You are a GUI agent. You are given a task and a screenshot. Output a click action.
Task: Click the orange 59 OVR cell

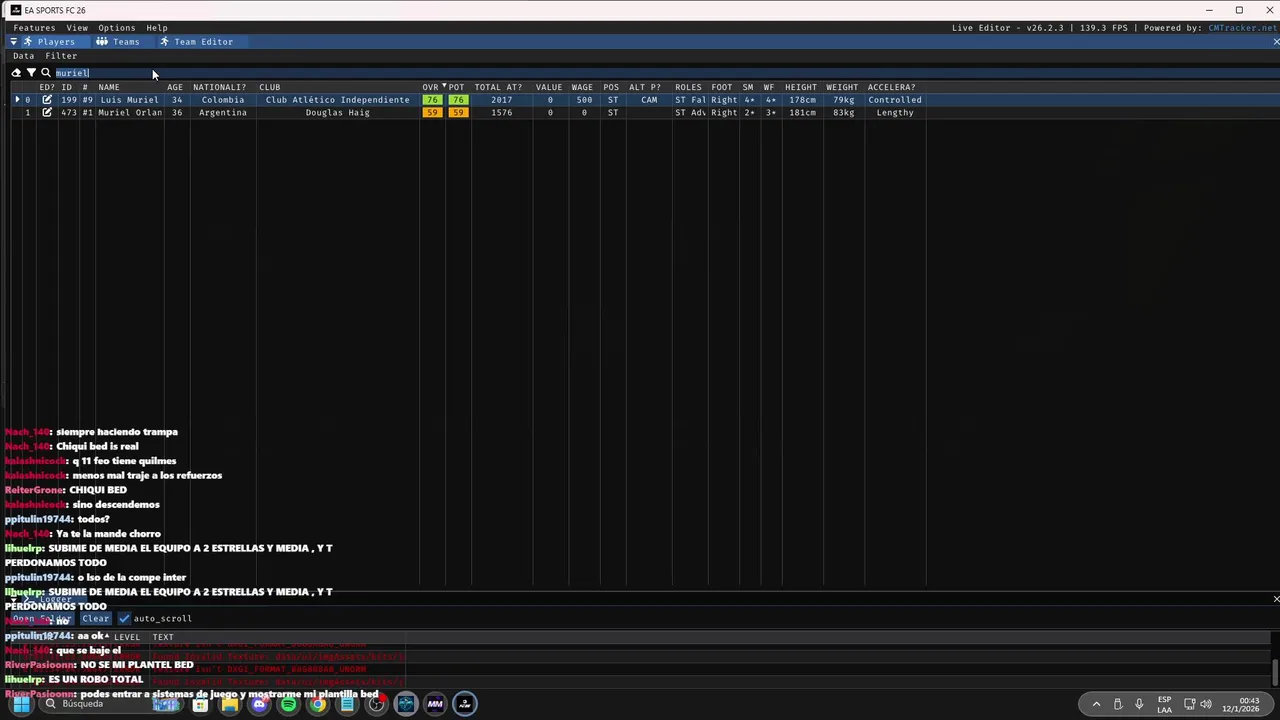click(432, 113)
